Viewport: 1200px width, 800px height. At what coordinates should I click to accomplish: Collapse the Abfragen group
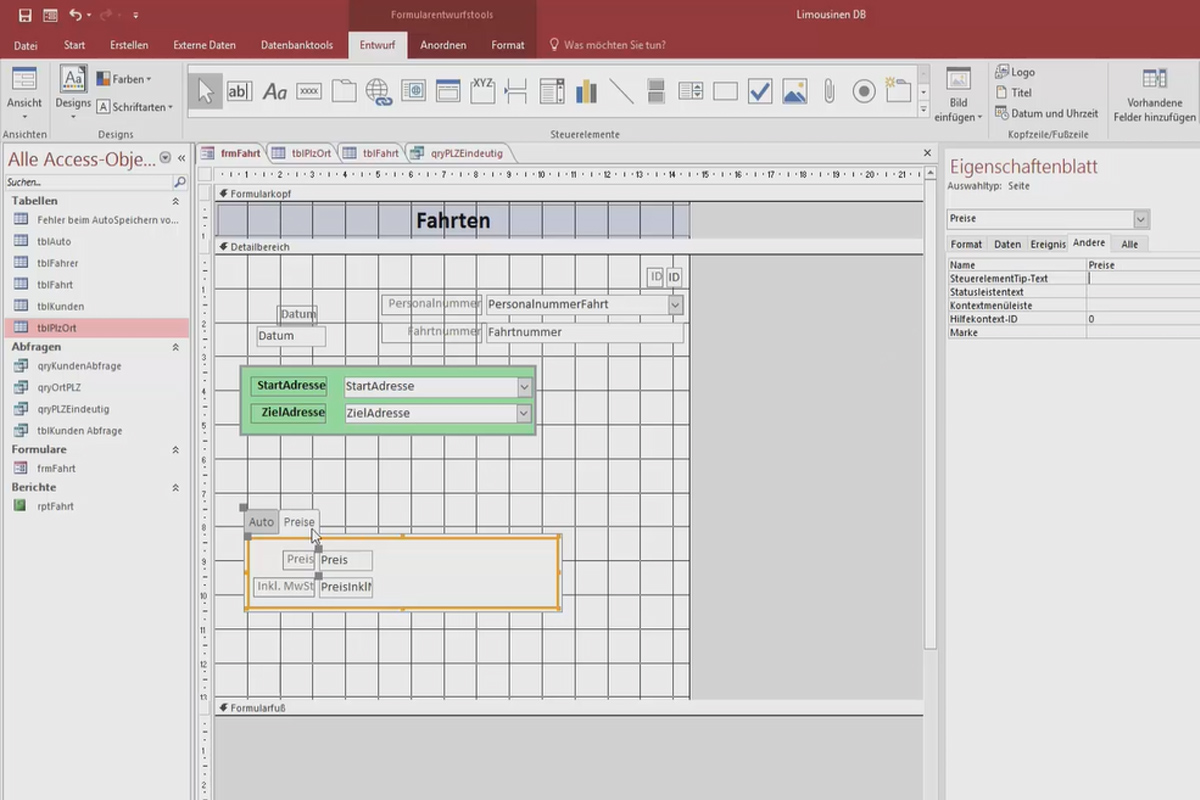(176, 347)
